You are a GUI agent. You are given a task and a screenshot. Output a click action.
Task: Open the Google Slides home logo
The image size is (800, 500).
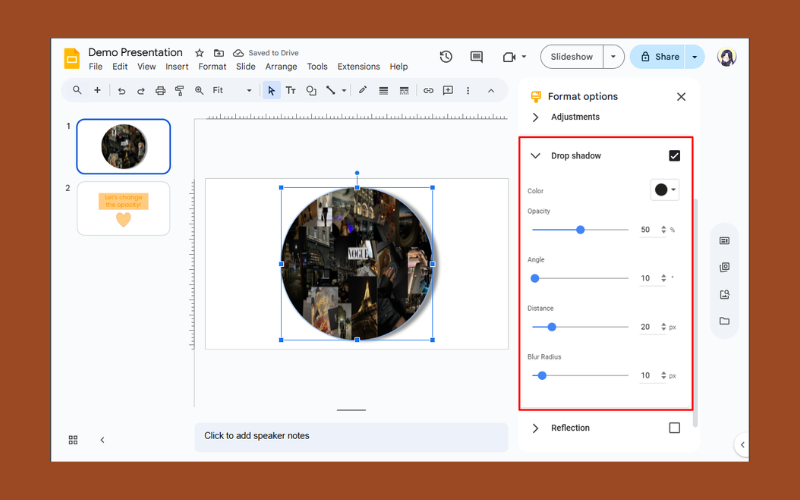pos(72,58)
